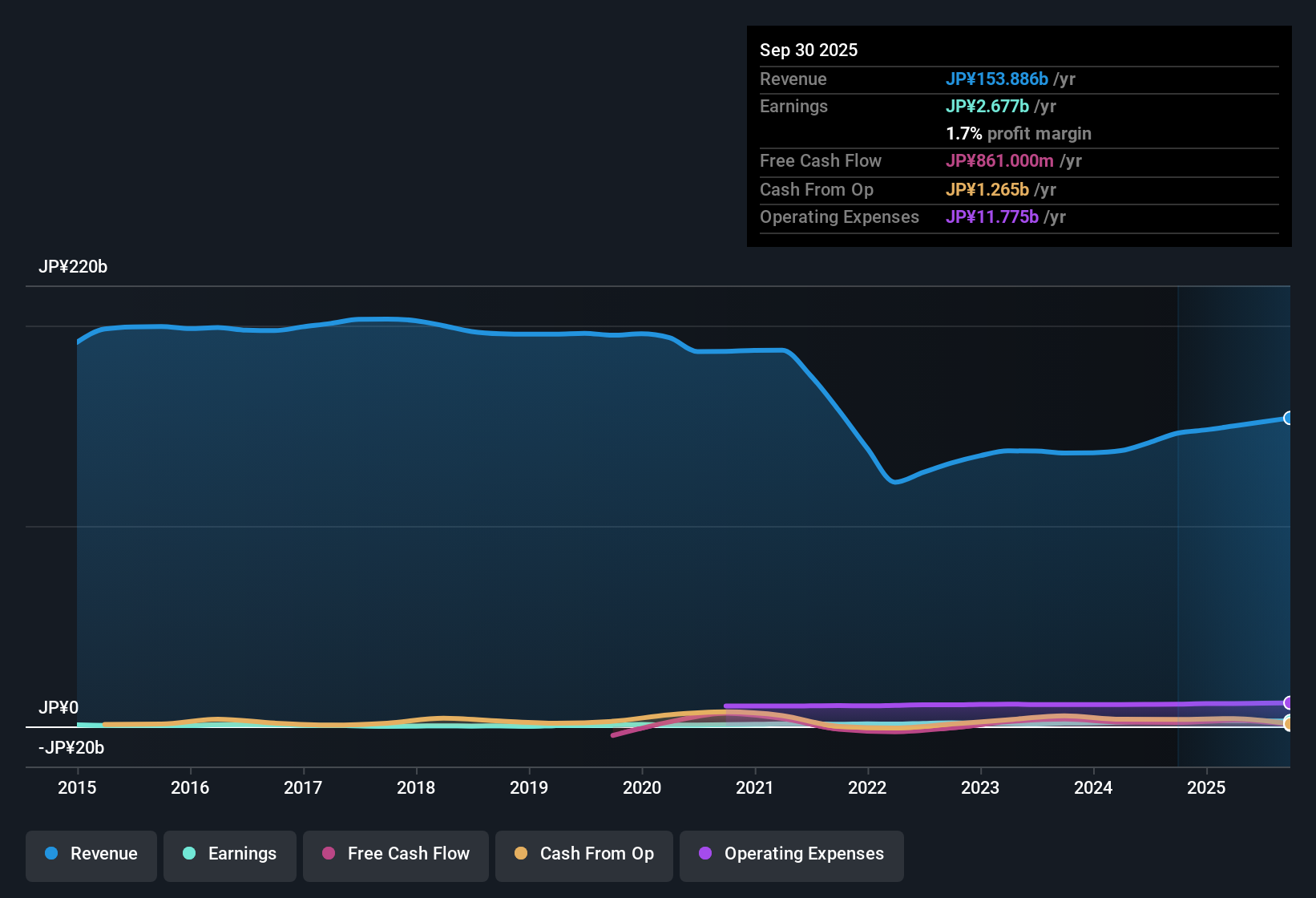The width and height of the screenshot is (1316, 898).
Task: Select the Cash From Op endpoint marker
Action: 1289,724
